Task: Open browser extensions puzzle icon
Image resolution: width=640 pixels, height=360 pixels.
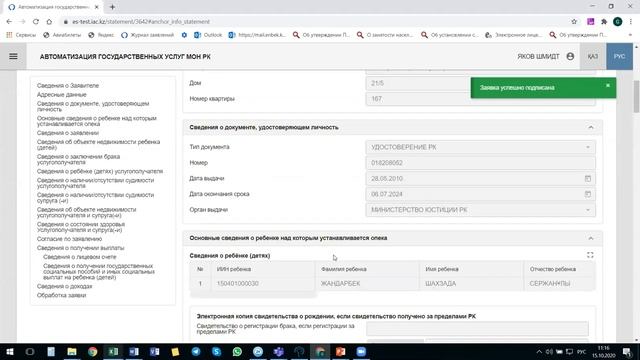Action: pyautogui.click(x=604, y=22)
